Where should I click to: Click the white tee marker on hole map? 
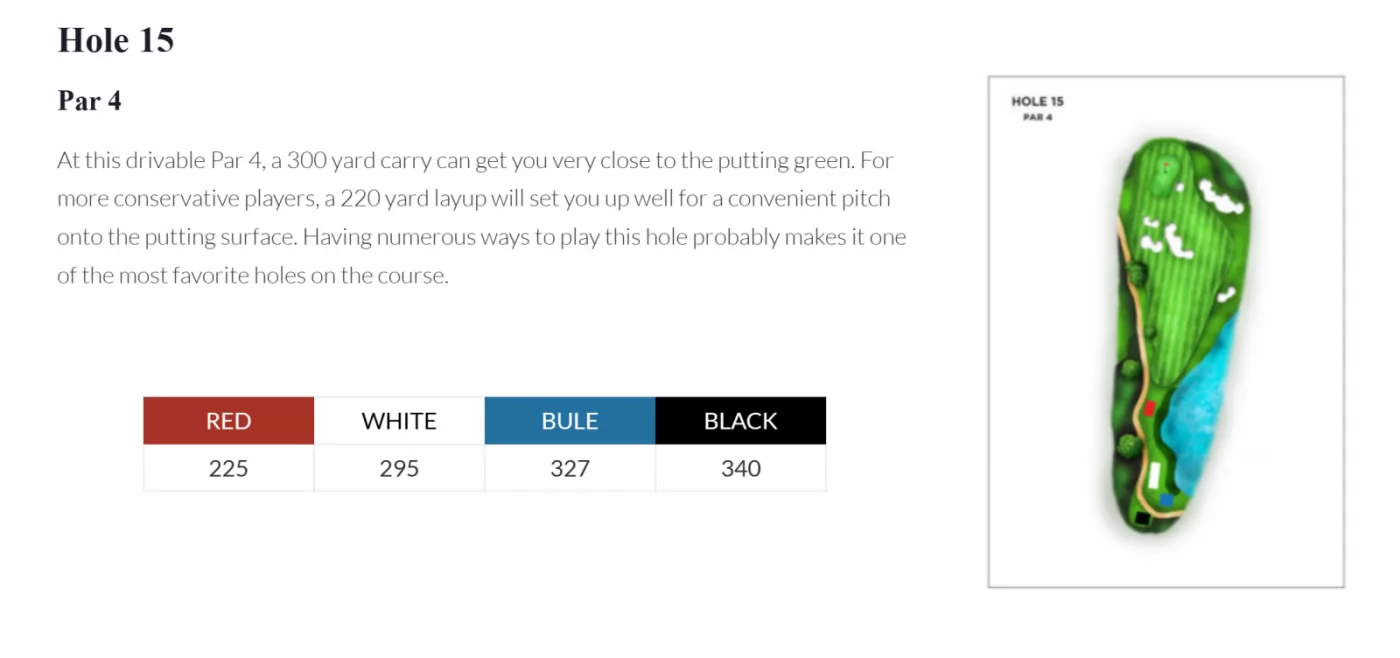(x=1157, y=474)
